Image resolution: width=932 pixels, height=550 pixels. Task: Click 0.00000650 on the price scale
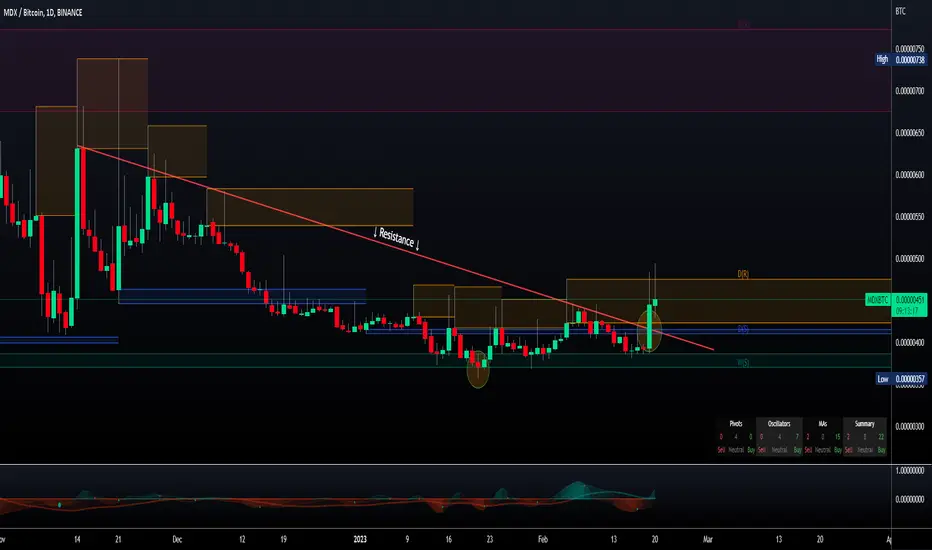pos(910,133)
